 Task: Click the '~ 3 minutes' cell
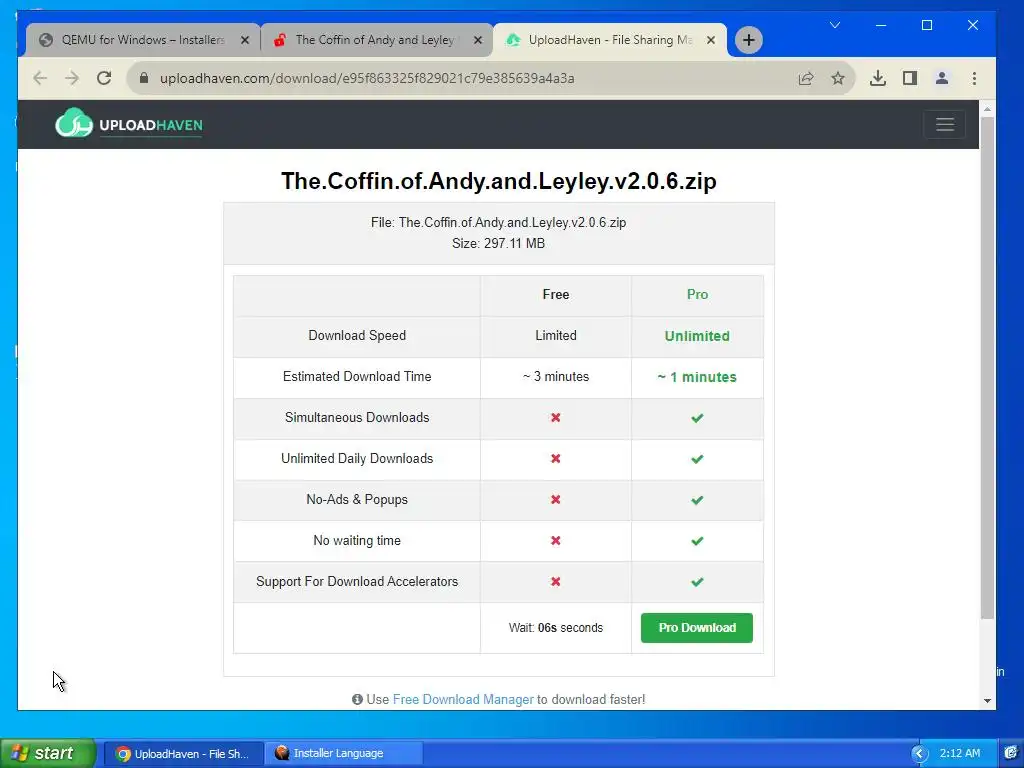click(x=556, y=377)
